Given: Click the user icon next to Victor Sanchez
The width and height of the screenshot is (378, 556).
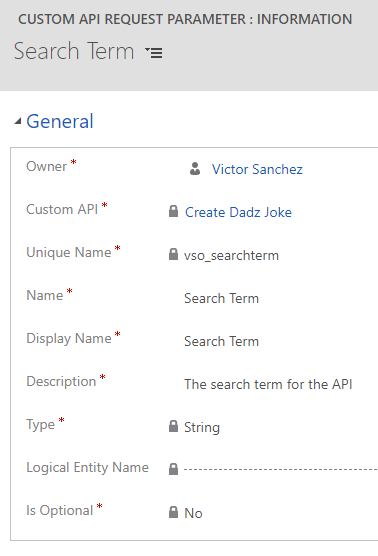Looking at the screenshot, I should [x=195, y=169].
